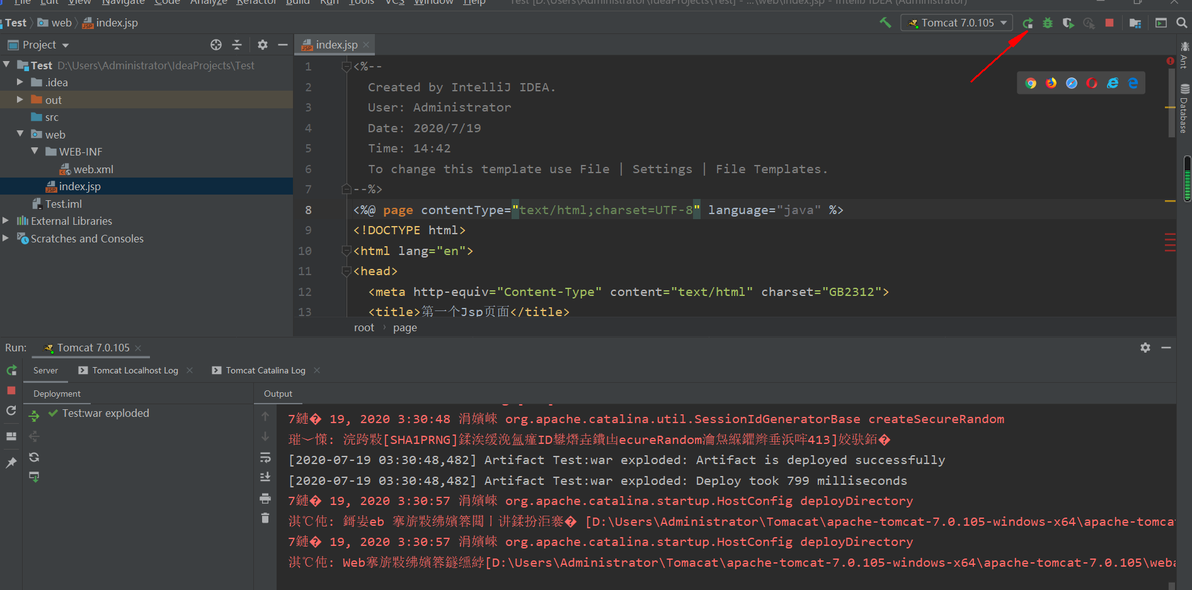The image size is (1192, 590).
Task: Open Search Everywhere magnifier
Action: click(1182, 23)
